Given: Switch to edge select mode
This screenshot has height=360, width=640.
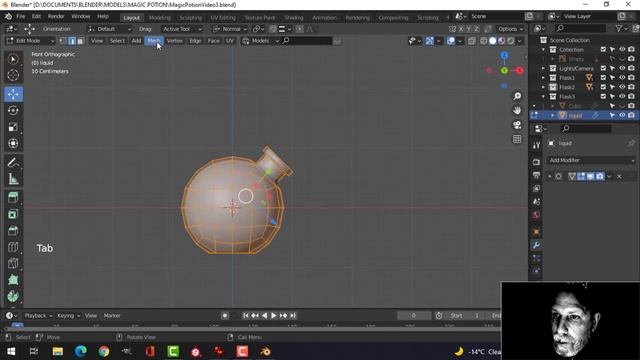Looking at the screenshot, I should (72, 41).
